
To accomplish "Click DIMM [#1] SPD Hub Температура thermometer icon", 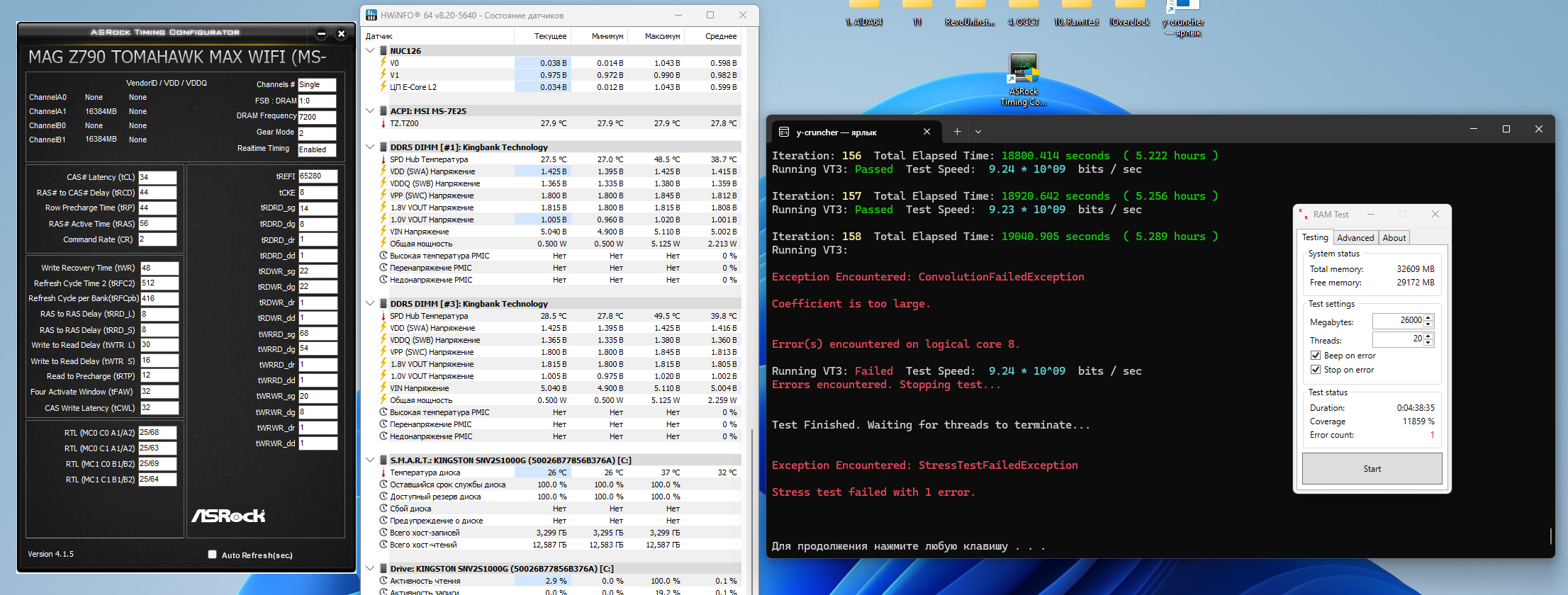I will pyautogui.click(x=383, y=159).
